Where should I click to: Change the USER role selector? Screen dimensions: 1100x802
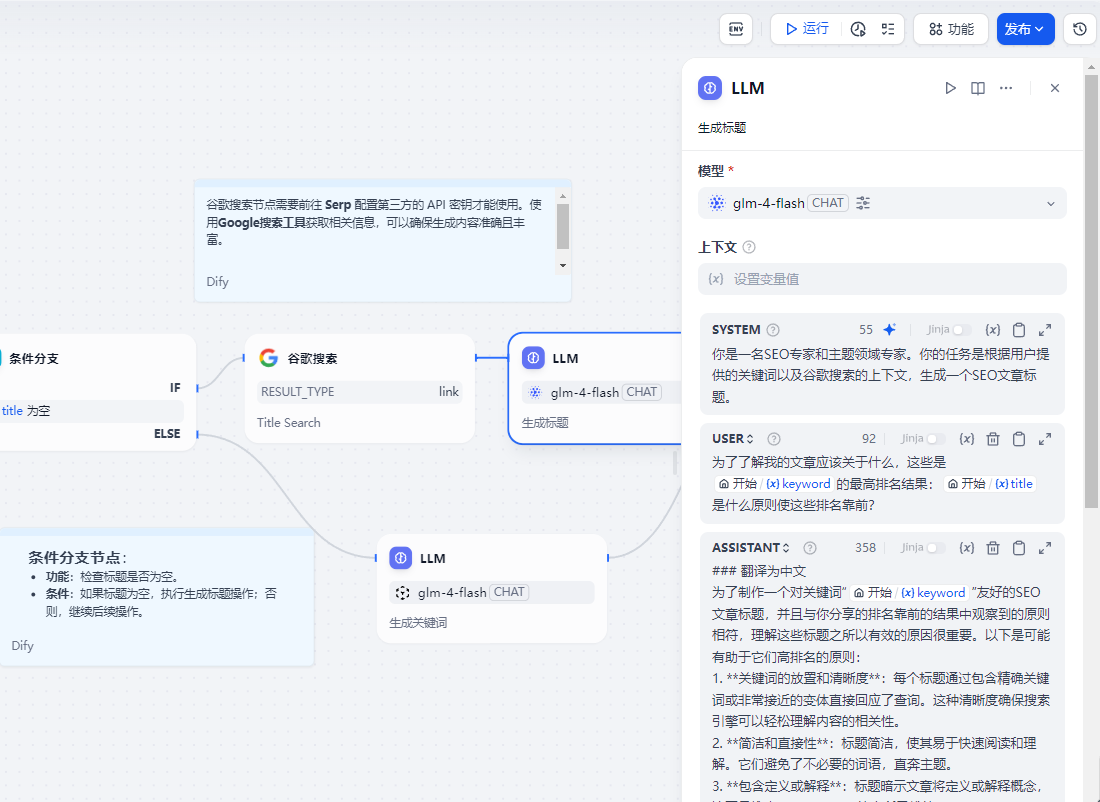click(x=733, y=438)
